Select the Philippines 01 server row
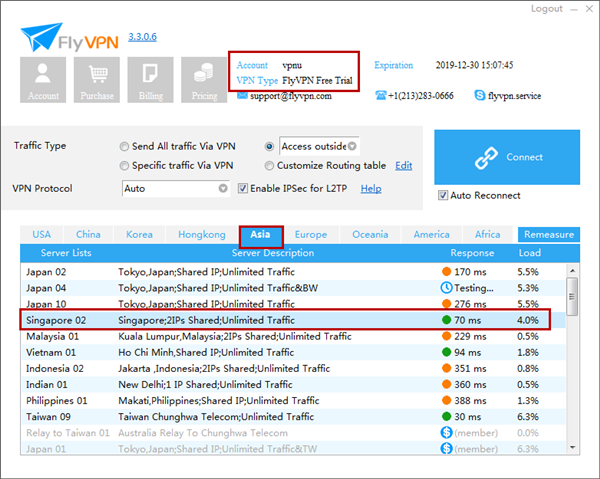The image size is (600, 479). (293, 400)
